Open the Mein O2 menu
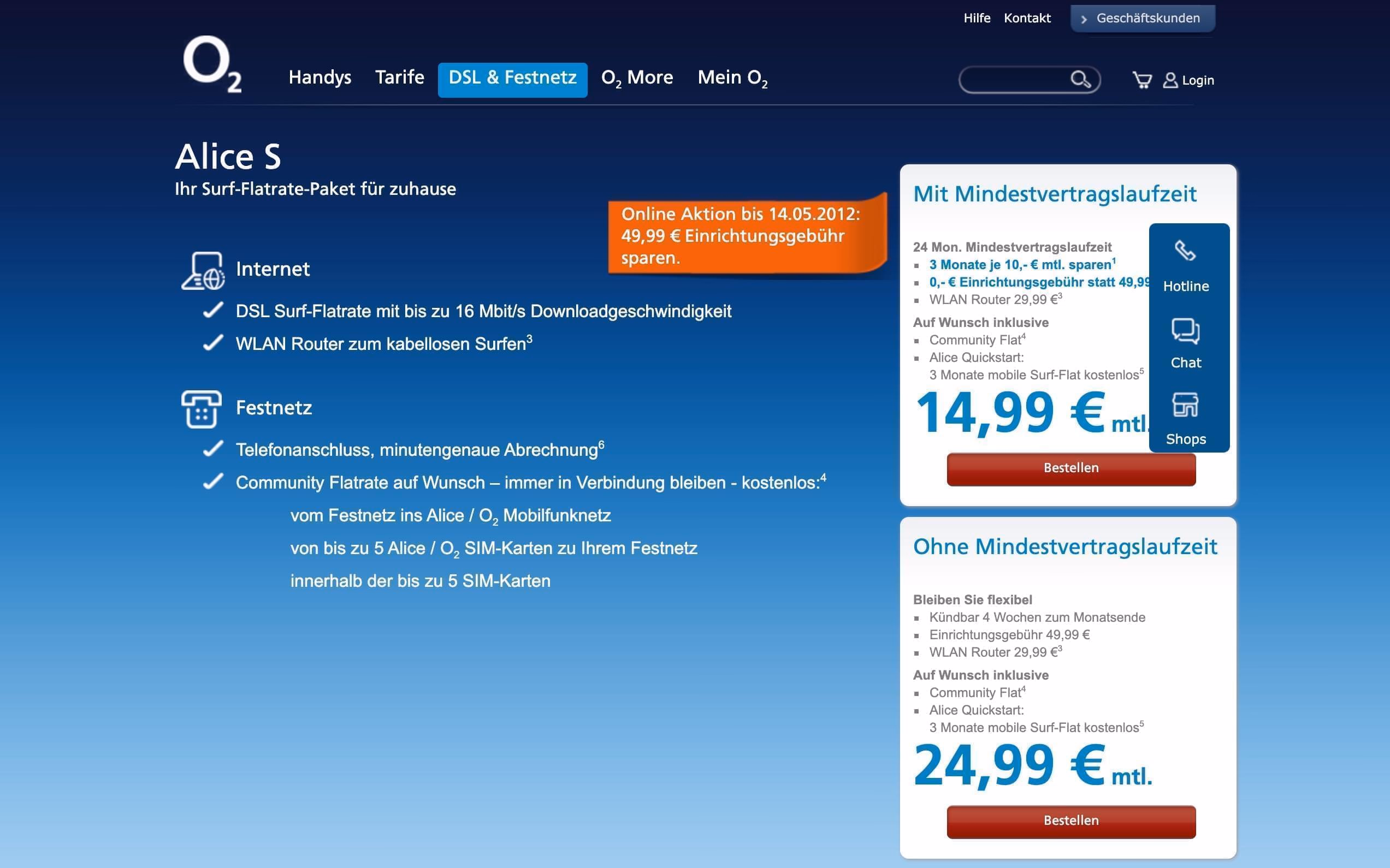 (732, 78)
